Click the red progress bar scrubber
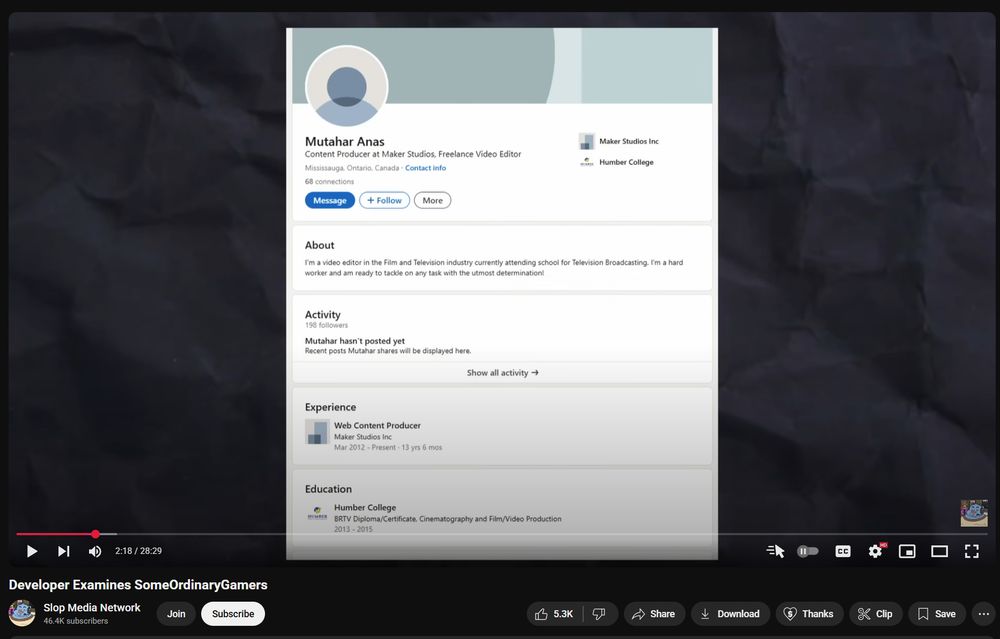Screen dimensions: 1000x639 click(95, 534)
